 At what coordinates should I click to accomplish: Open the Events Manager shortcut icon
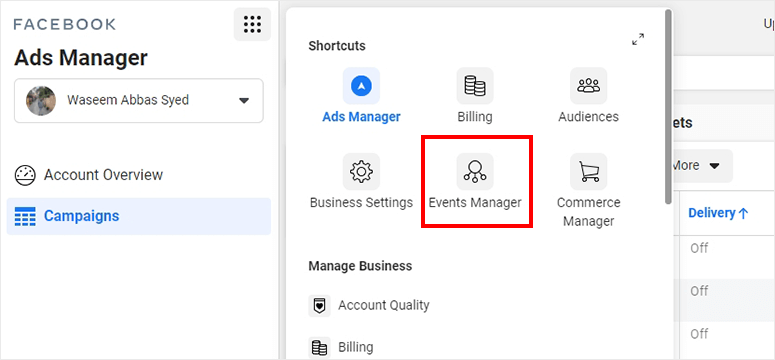[x=475, y=172]
